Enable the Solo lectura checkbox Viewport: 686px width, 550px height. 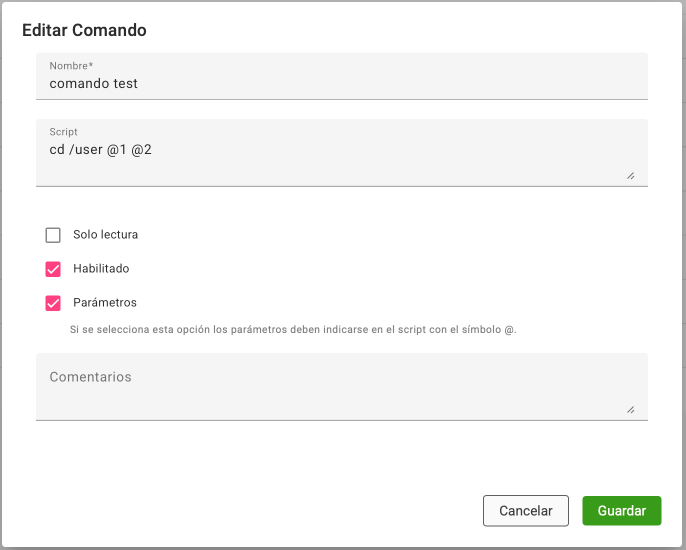point(53,235)
